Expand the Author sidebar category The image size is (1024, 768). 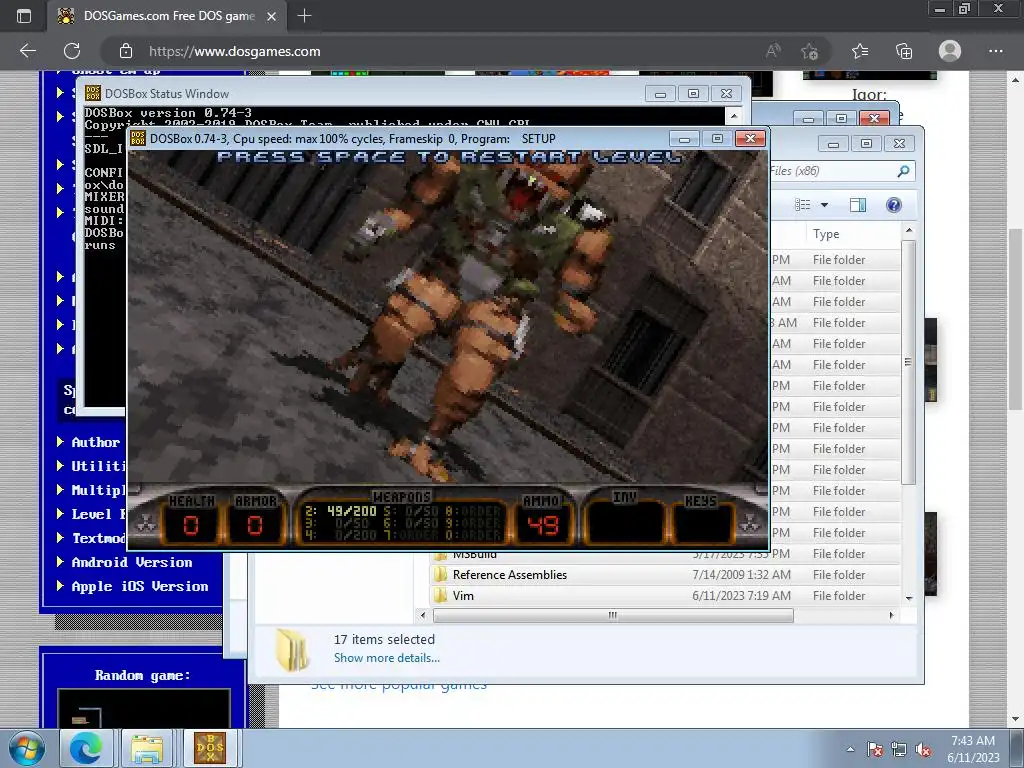60,441
